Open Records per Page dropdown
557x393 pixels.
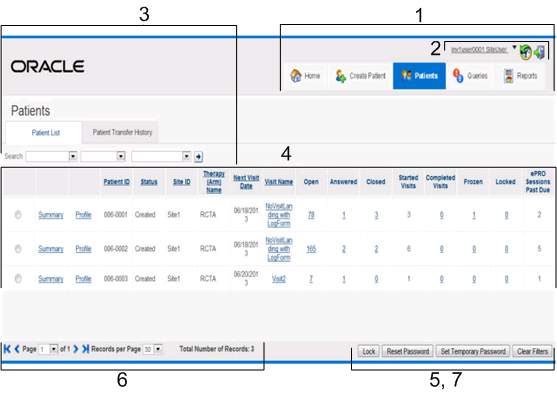click(158, 349)
